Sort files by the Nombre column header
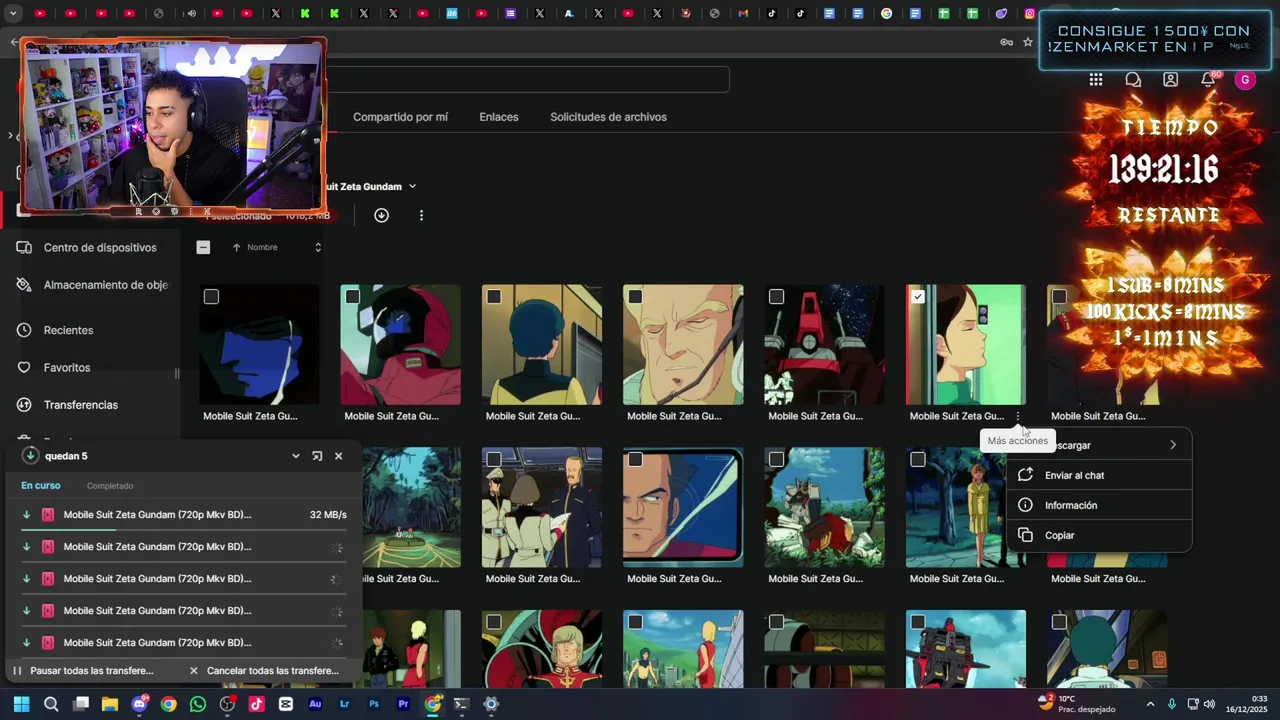1280x720 pixels. tap(262, 247)
